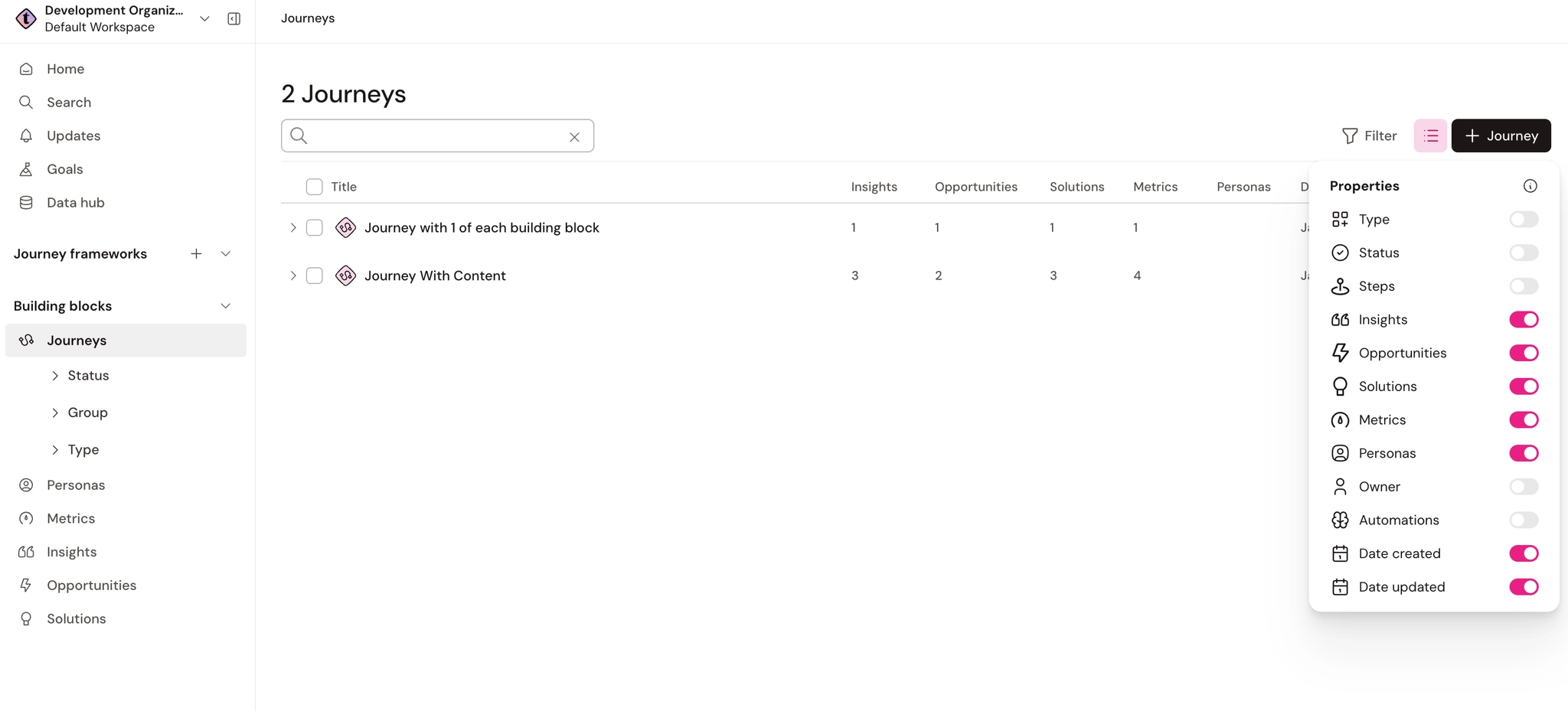This screenshot has width=1568, height=711.
Task: Click Journeys breadcrumb at top
Action: pos(308,18)
